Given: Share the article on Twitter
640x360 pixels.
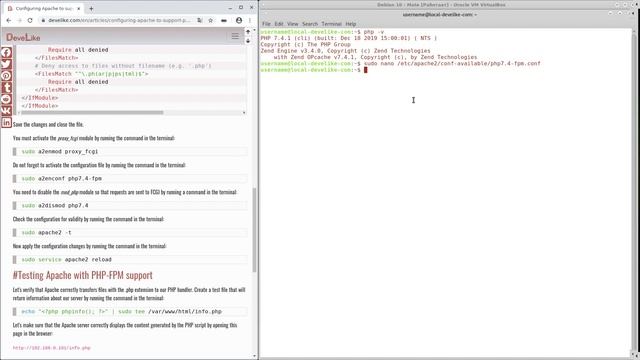Looking at the screenshot, I should pos(6,64).
